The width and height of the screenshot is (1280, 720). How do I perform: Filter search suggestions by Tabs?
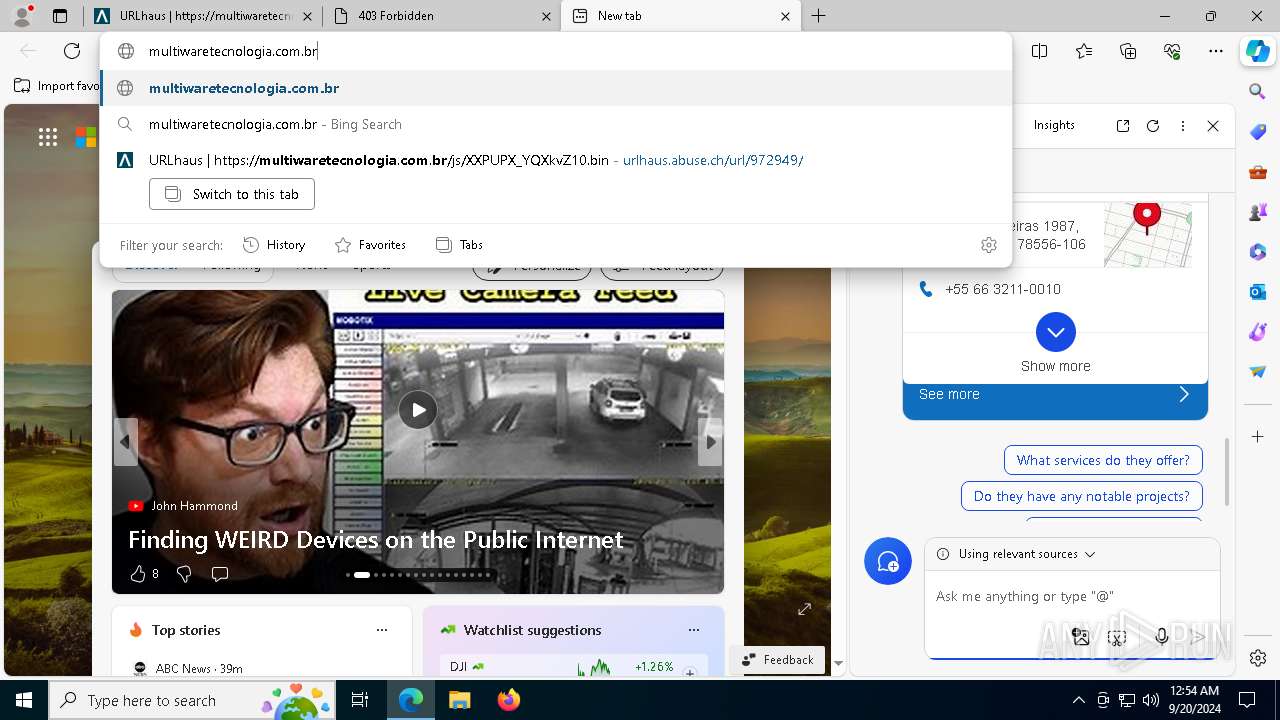[x=460, y=245]
